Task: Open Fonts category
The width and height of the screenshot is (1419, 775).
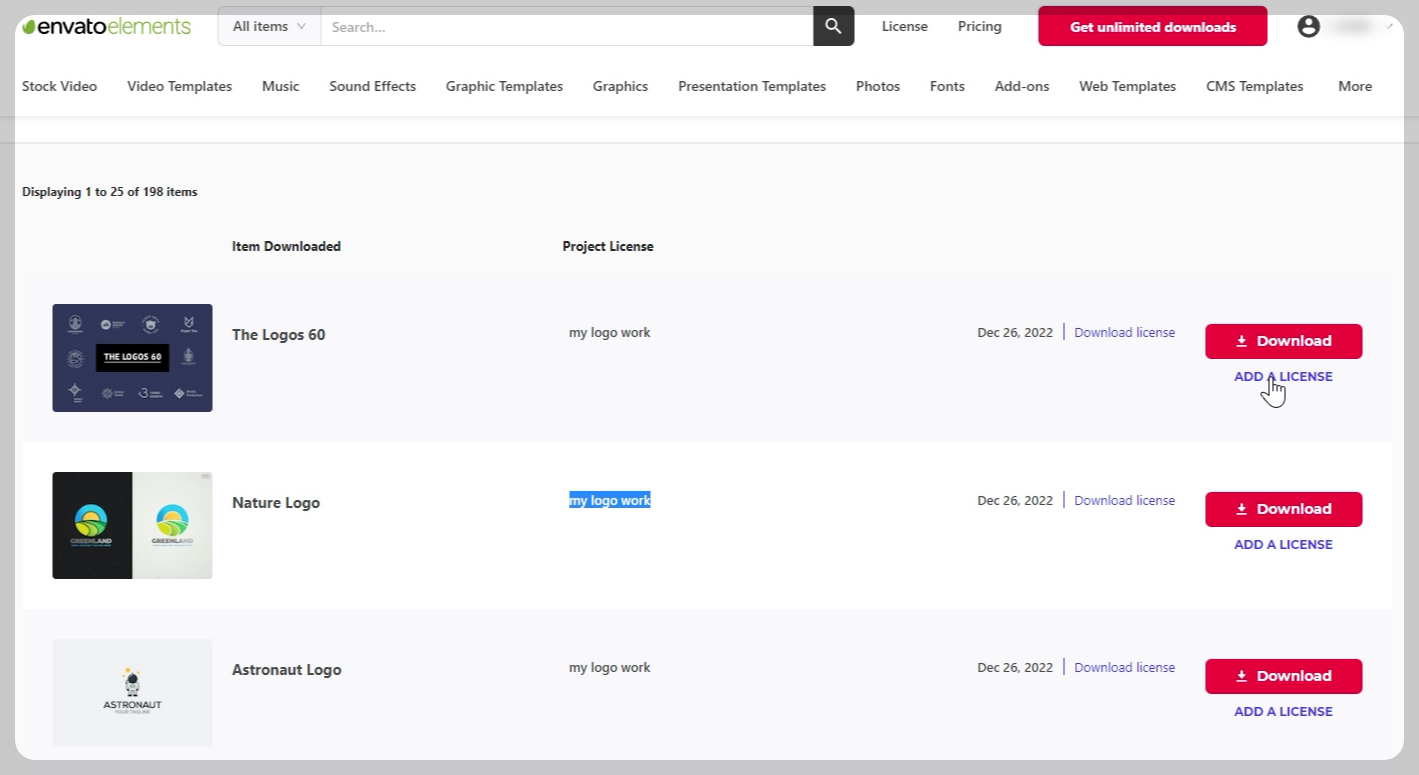Action: pos(947,86)
